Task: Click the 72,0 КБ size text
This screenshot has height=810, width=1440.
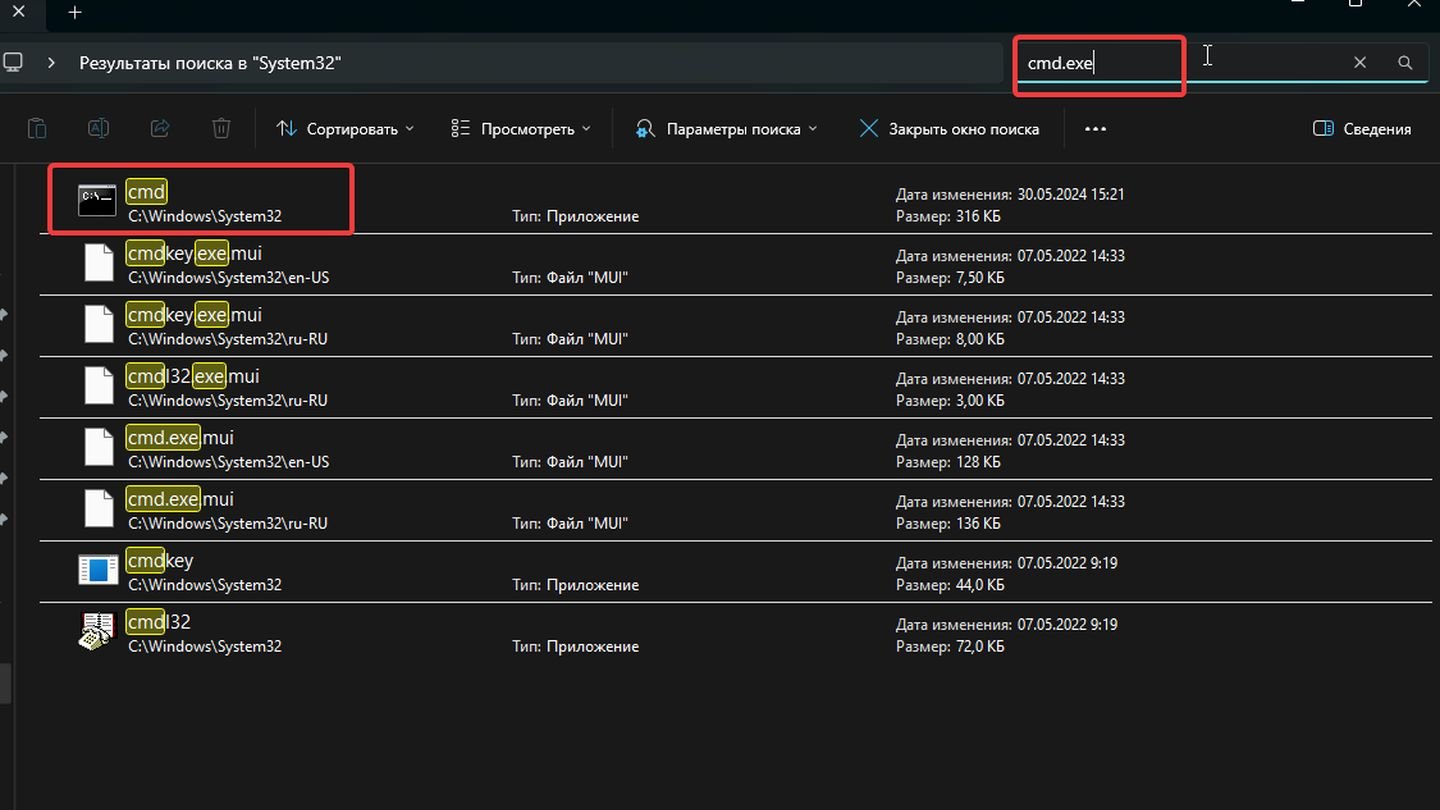Action: pyautogui.click(x=979, y=646)
